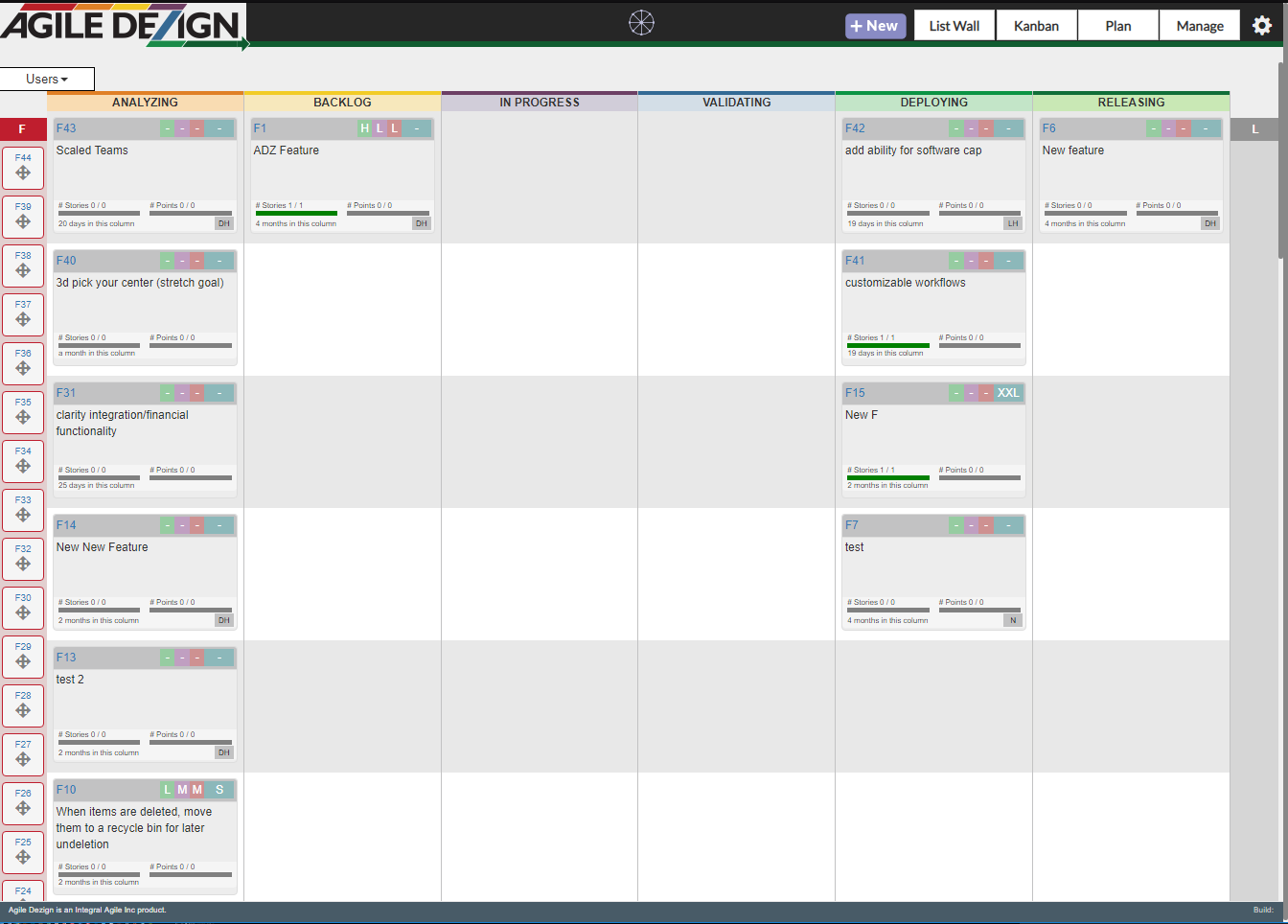Toggle the red F side panel header
Image resolution: width=1288 pixels, height=924 pixels.
pos(22,129)
